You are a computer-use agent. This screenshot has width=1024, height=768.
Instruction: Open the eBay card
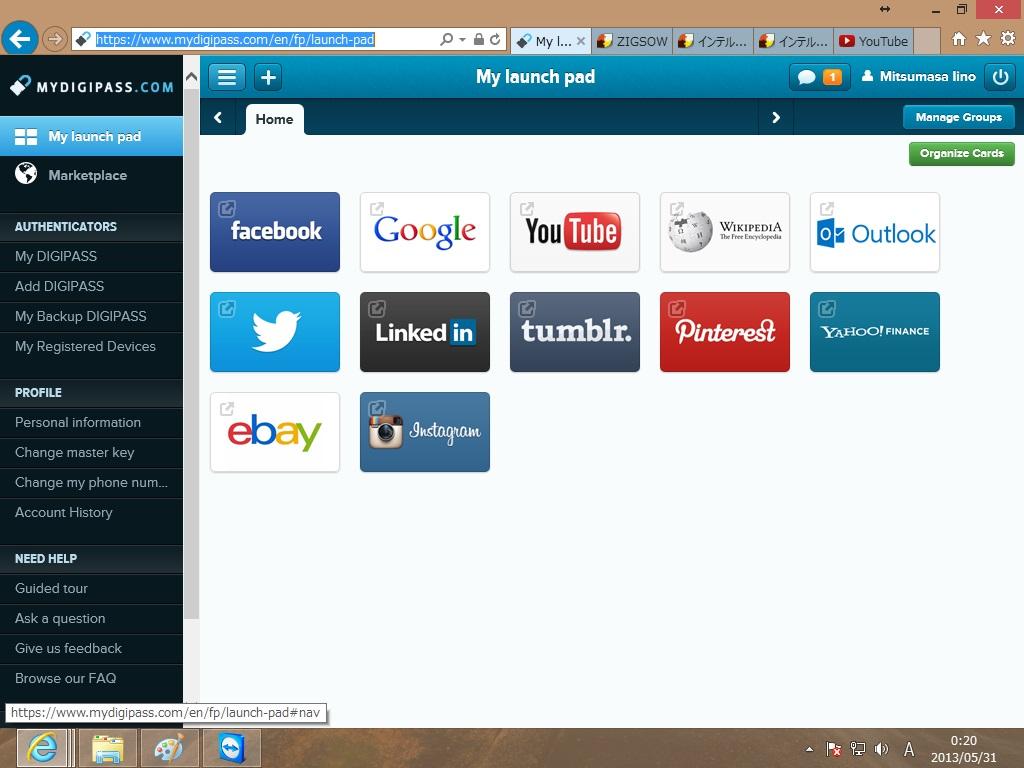[274, 432]
